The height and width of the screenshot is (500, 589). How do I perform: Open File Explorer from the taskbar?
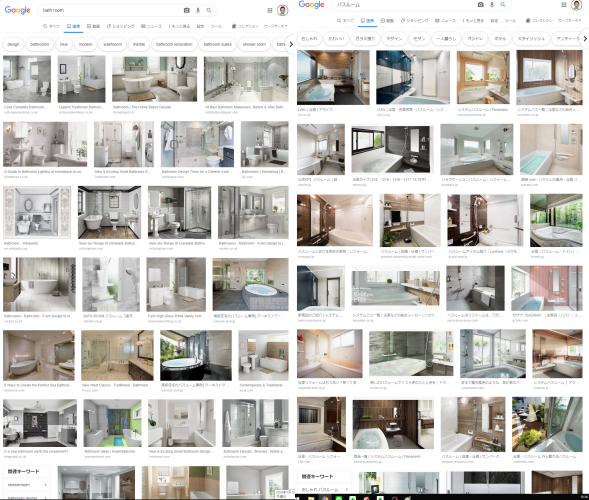pos(311,498)
